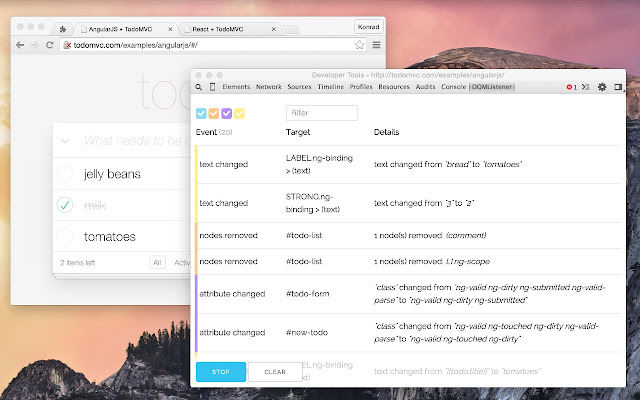This screenshot has height=400, width=640.
Task: Focus the DOMListener filter field
Action: [x=322, y=113]
